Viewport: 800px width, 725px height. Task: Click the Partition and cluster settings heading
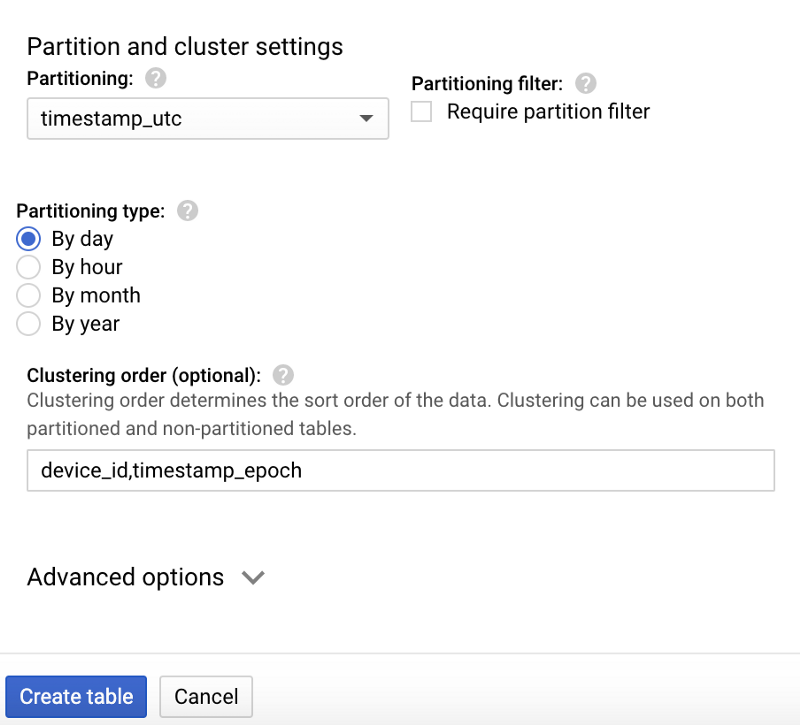tap(185, 46)
